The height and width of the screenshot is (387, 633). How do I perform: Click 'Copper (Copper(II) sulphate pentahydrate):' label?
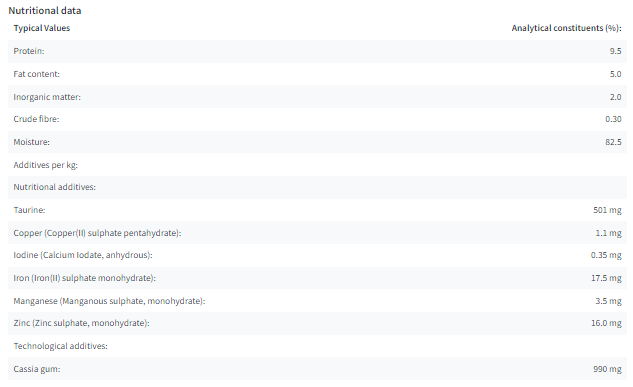click(97, 233)
